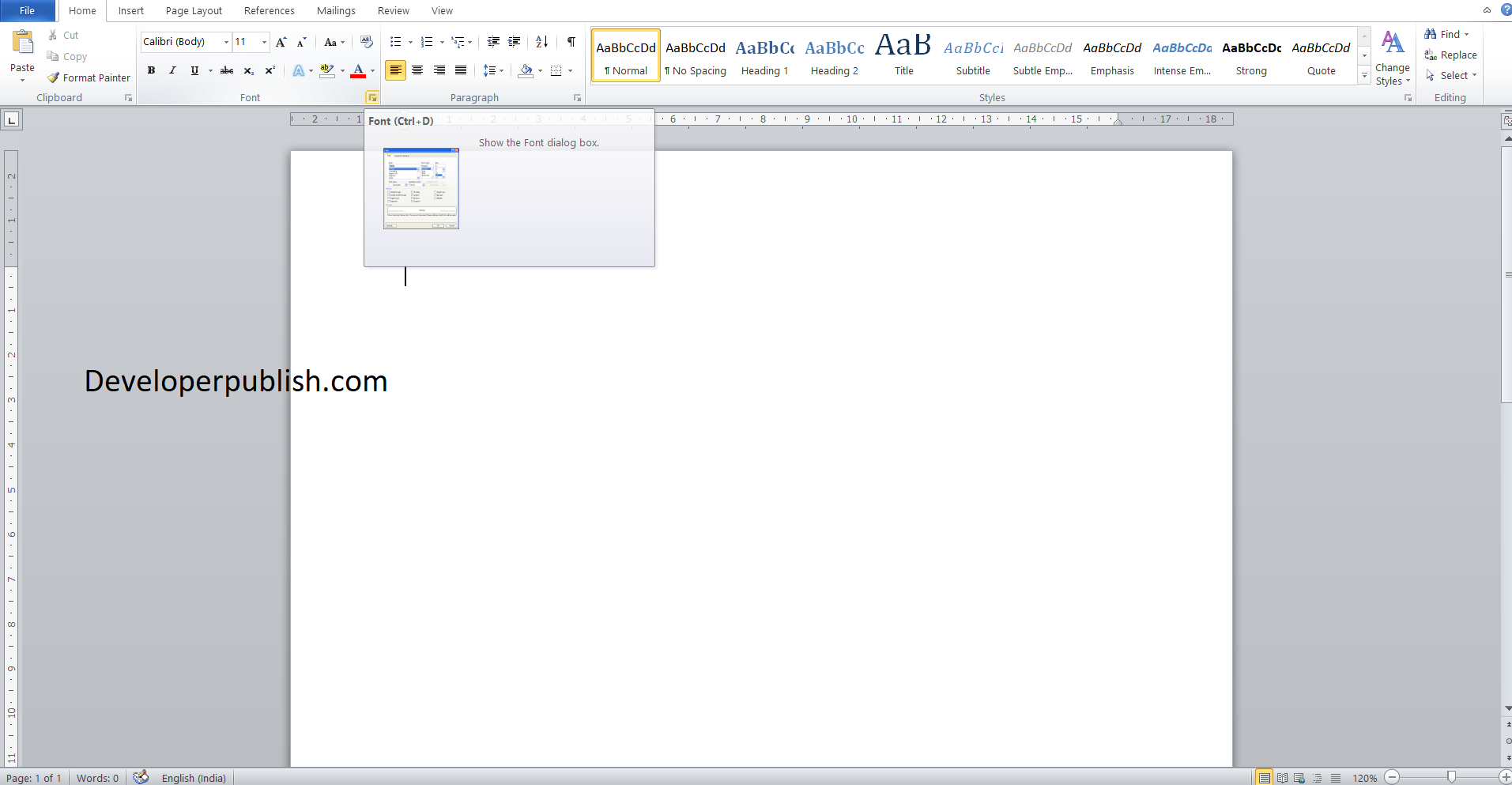Image resolution: width=1512 pixels, height=785 pixels.
Task: Show paragraph marks with pilcrow icon
Action: tap(571, 42)
